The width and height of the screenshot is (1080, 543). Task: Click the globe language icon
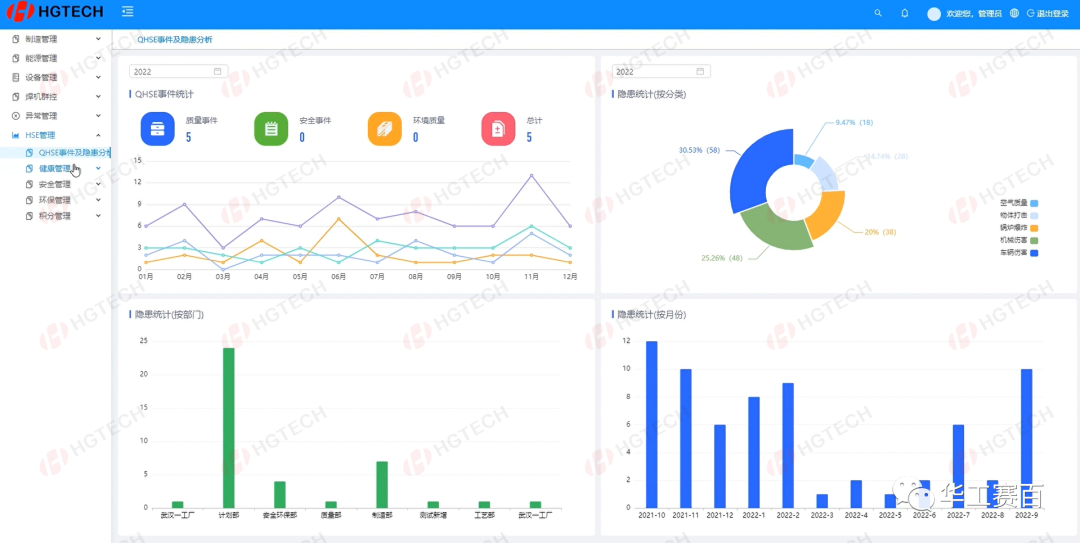[x=1015, y=13]
